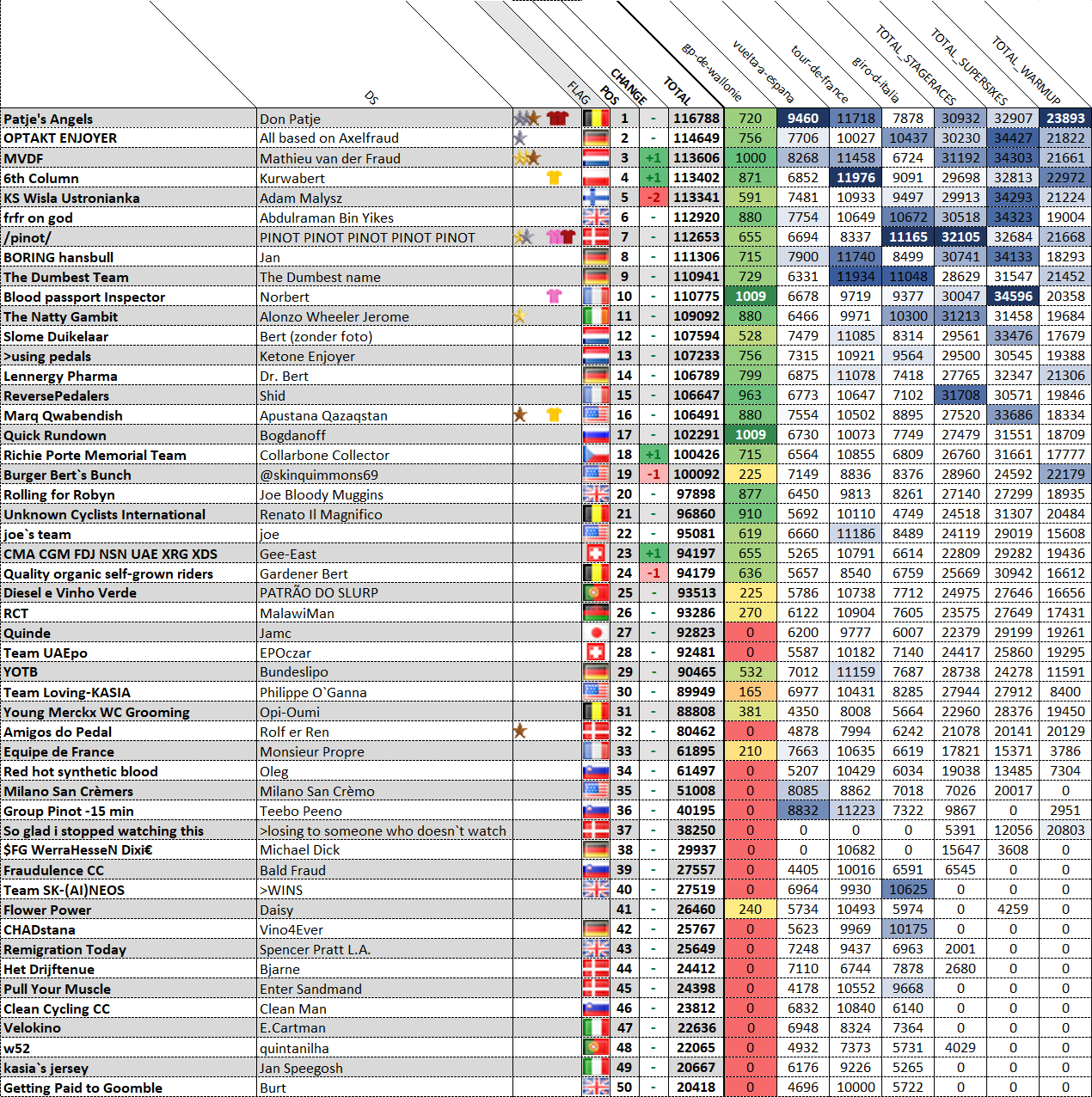Image resolution: width=1092 pixels, height=1097 pixels.
Task: Select the yellow jersey icon in 6th Column row
Action: (554, 177)
